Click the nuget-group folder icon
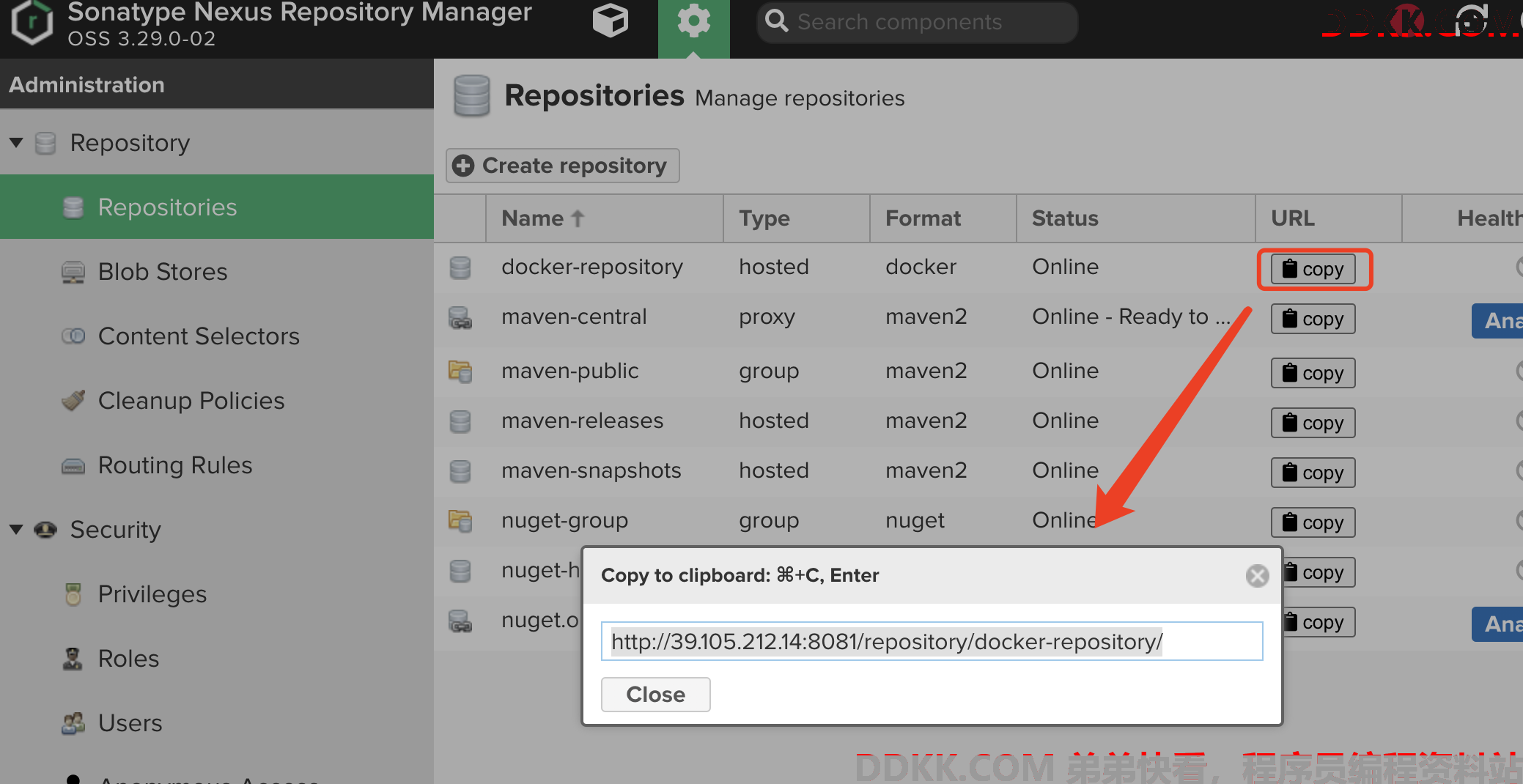This screenshot has width=1523, height=784. (x=460, y=521)
